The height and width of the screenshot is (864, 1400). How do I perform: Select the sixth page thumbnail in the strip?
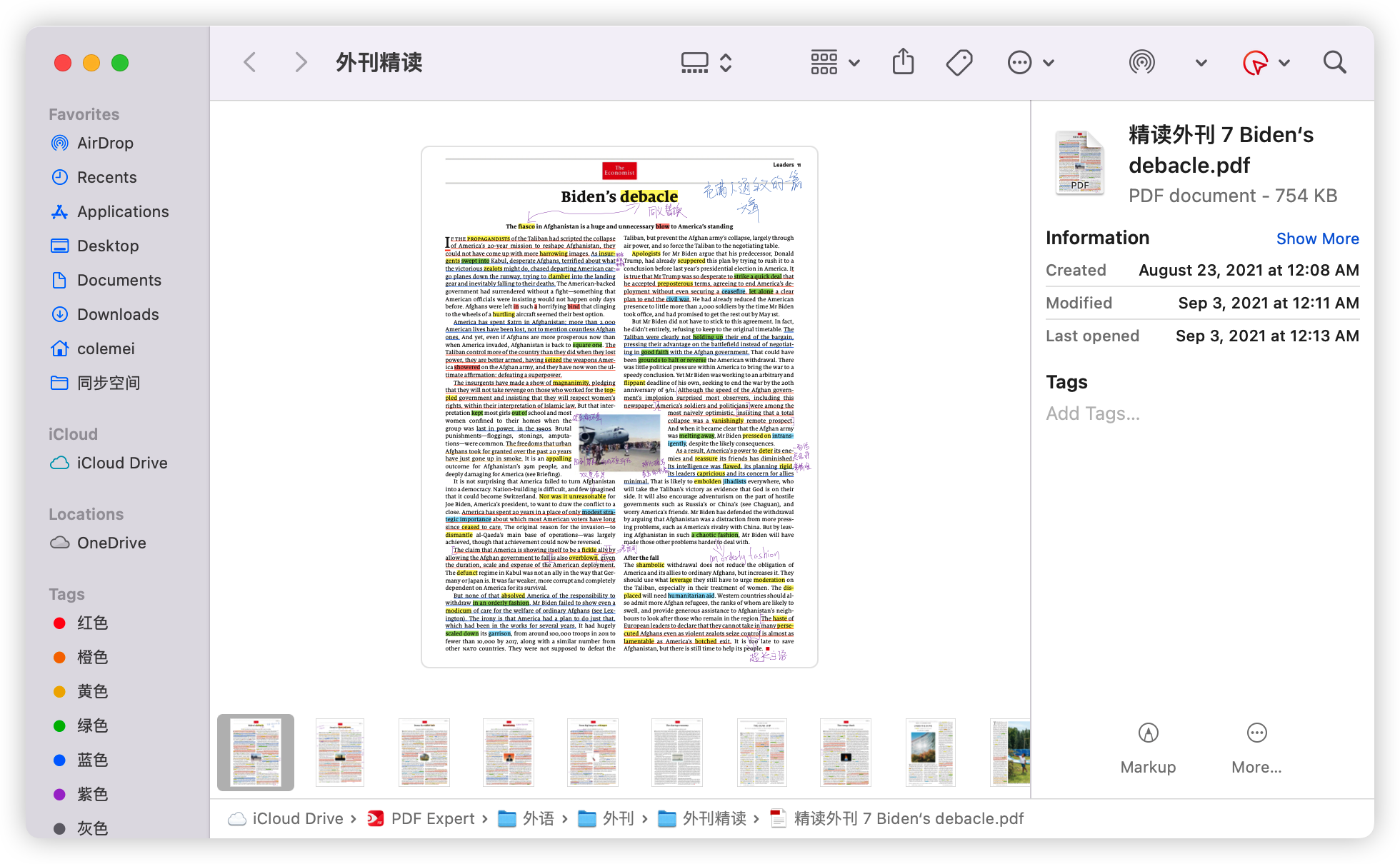point(677,753)
